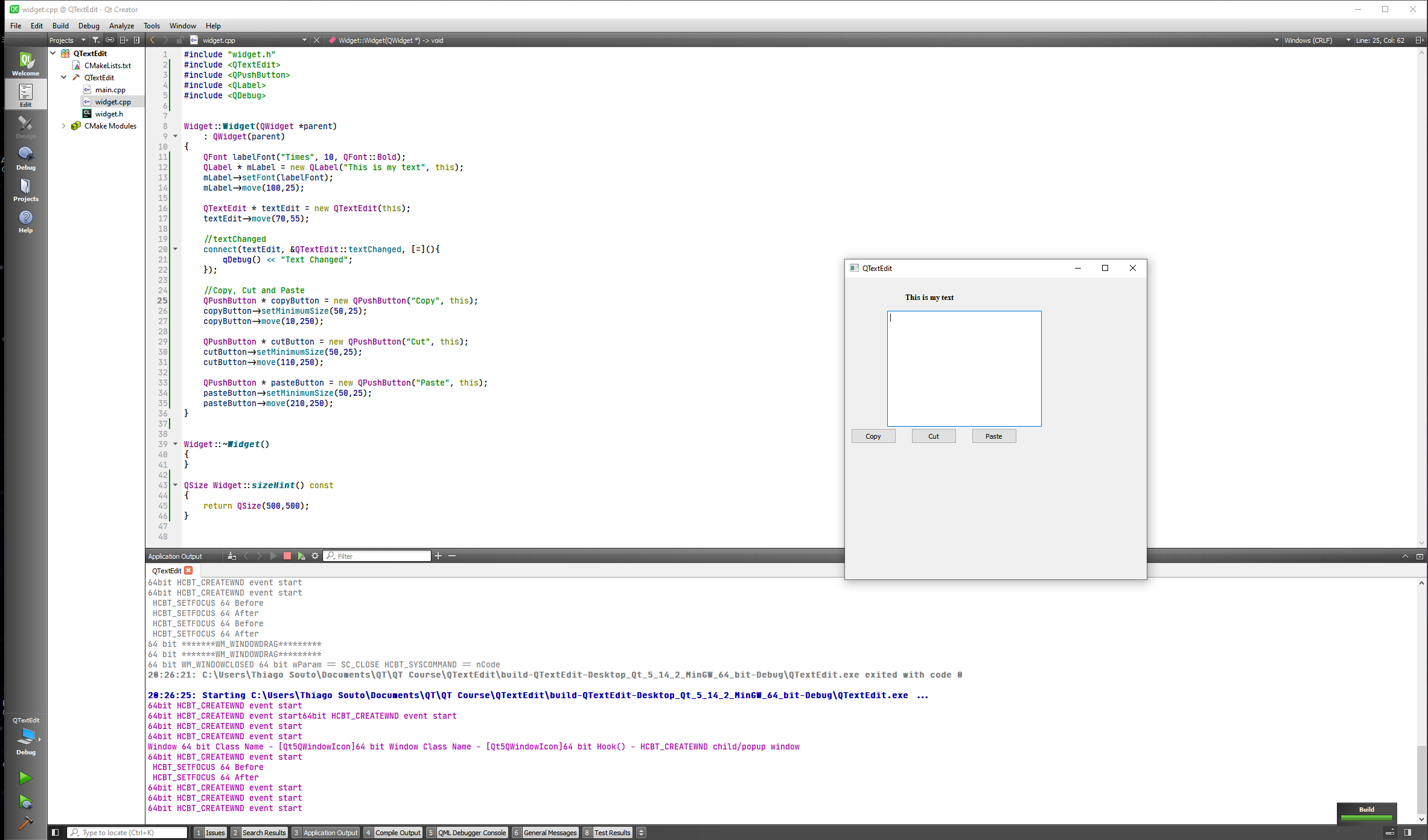Toggle progress details button in status bar
The height and width of the screenshot is (840, 1428).
(1390, 833)
